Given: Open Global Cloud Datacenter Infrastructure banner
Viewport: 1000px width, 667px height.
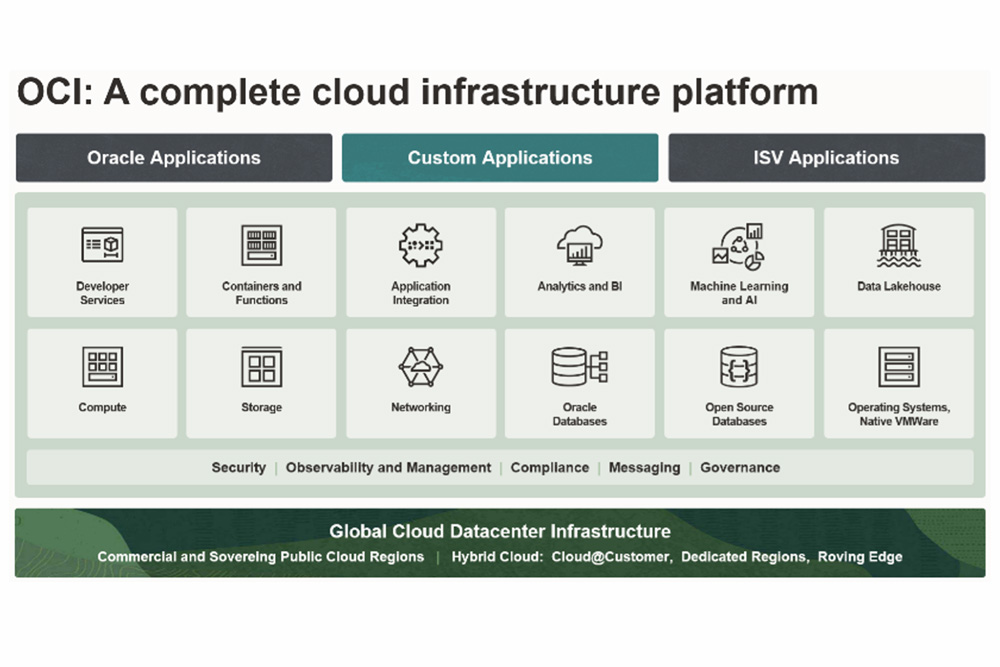Looking at the screenshot, I should (500, 531).
